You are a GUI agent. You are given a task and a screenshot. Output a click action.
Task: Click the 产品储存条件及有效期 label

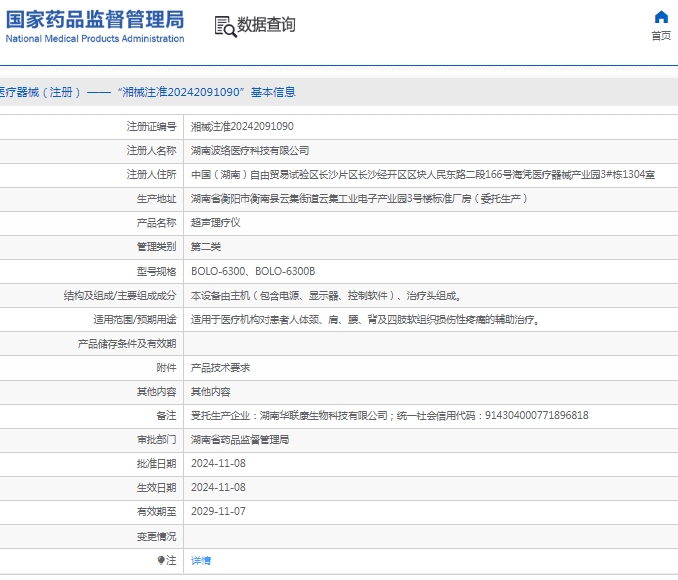(127, 344)
